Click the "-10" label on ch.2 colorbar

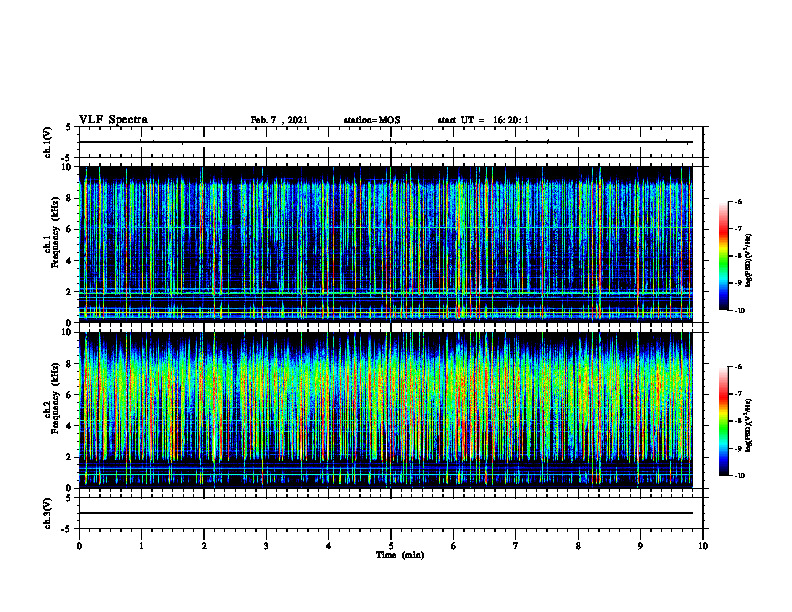739,476
